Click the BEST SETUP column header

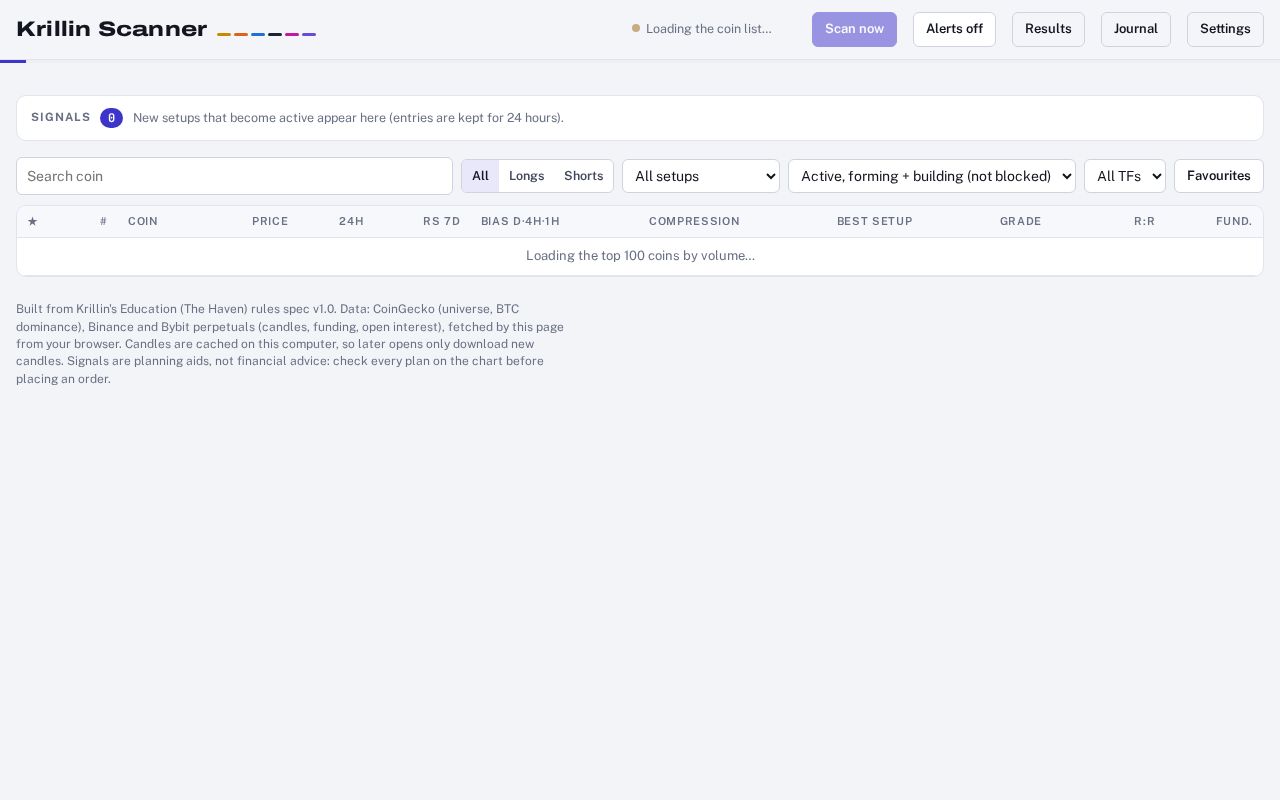pos(875,222)
